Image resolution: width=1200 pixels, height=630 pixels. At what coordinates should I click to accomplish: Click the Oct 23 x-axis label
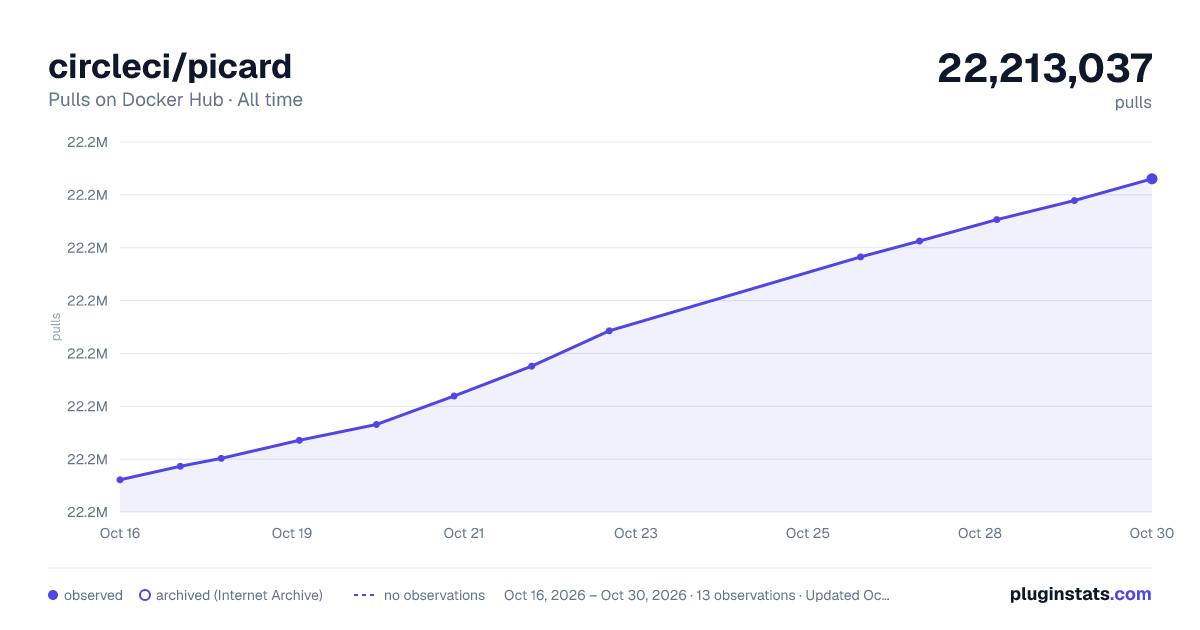pyautogui.click(x=636, y=533)
